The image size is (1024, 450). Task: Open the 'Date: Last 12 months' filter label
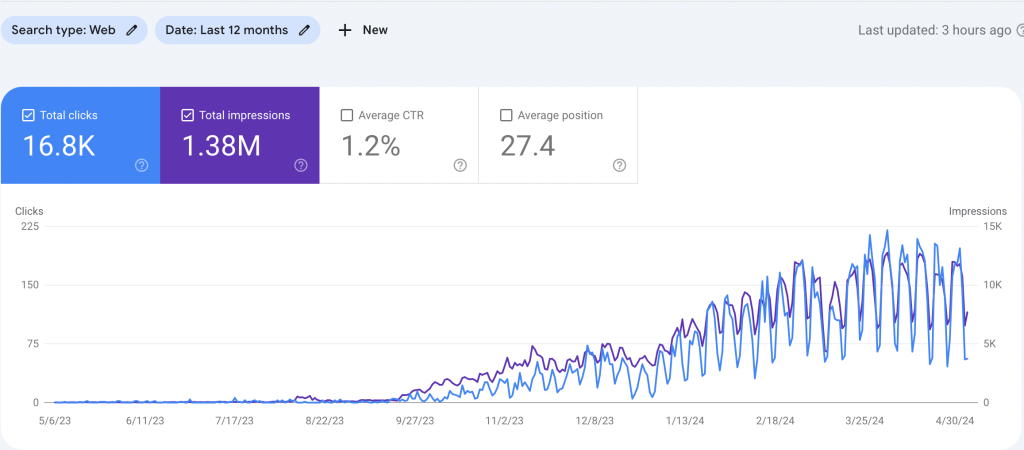(226, 30)
